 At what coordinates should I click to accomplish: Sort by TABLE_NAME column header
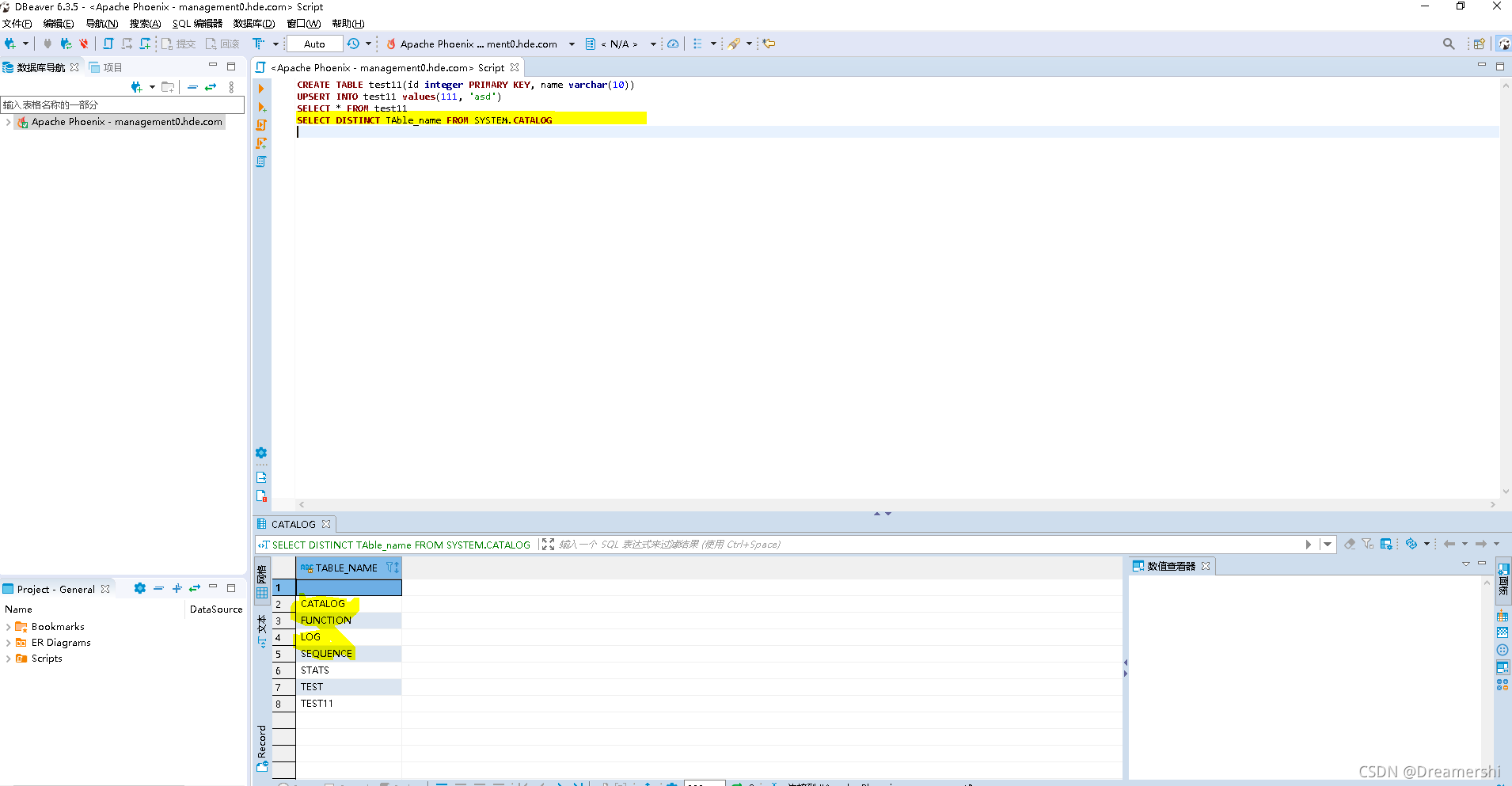click(x=349, y=568)
